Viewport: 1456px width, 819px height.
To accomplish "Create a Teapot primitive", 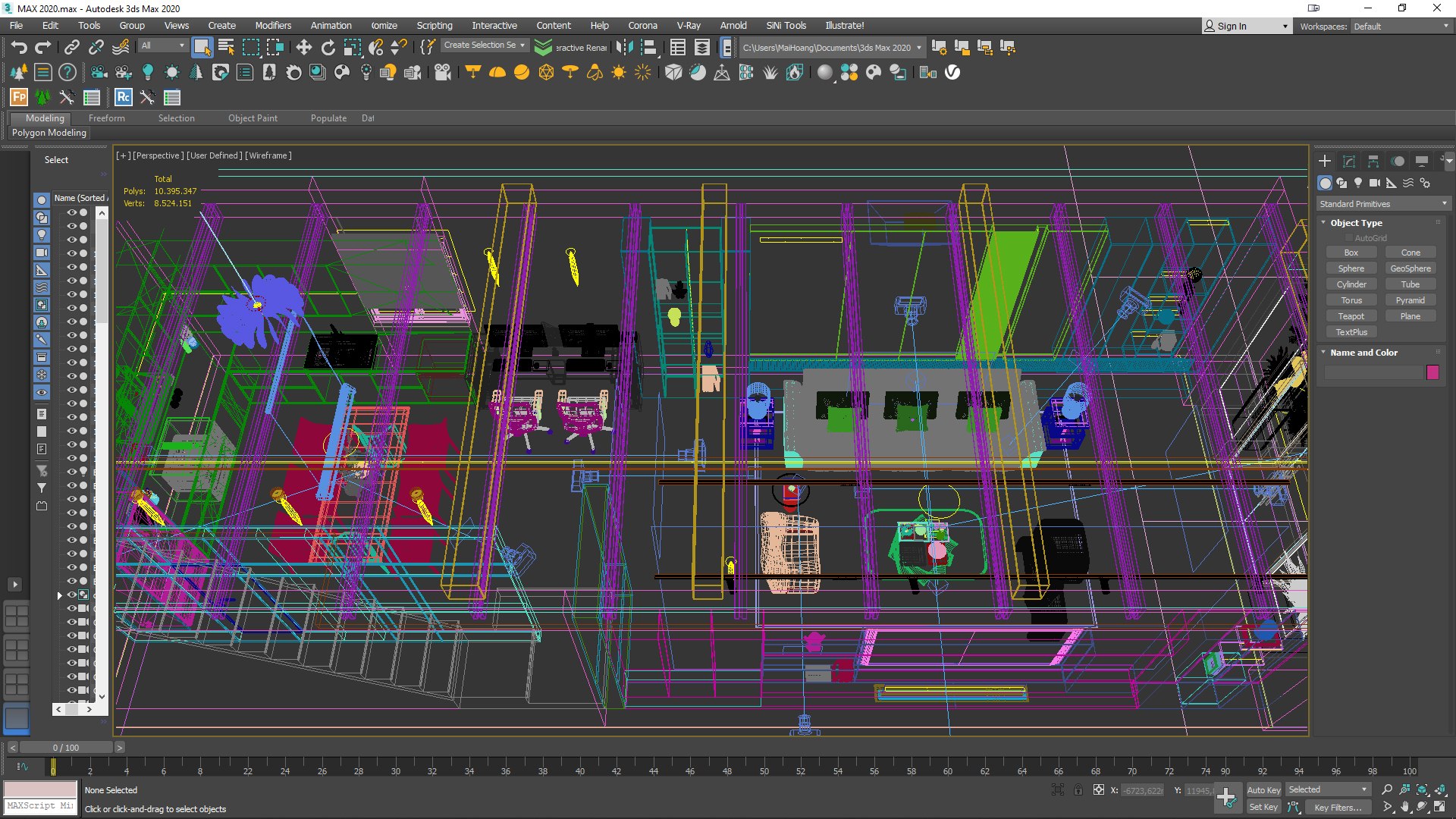I will pyautogui.click(x=1351, y=316).
